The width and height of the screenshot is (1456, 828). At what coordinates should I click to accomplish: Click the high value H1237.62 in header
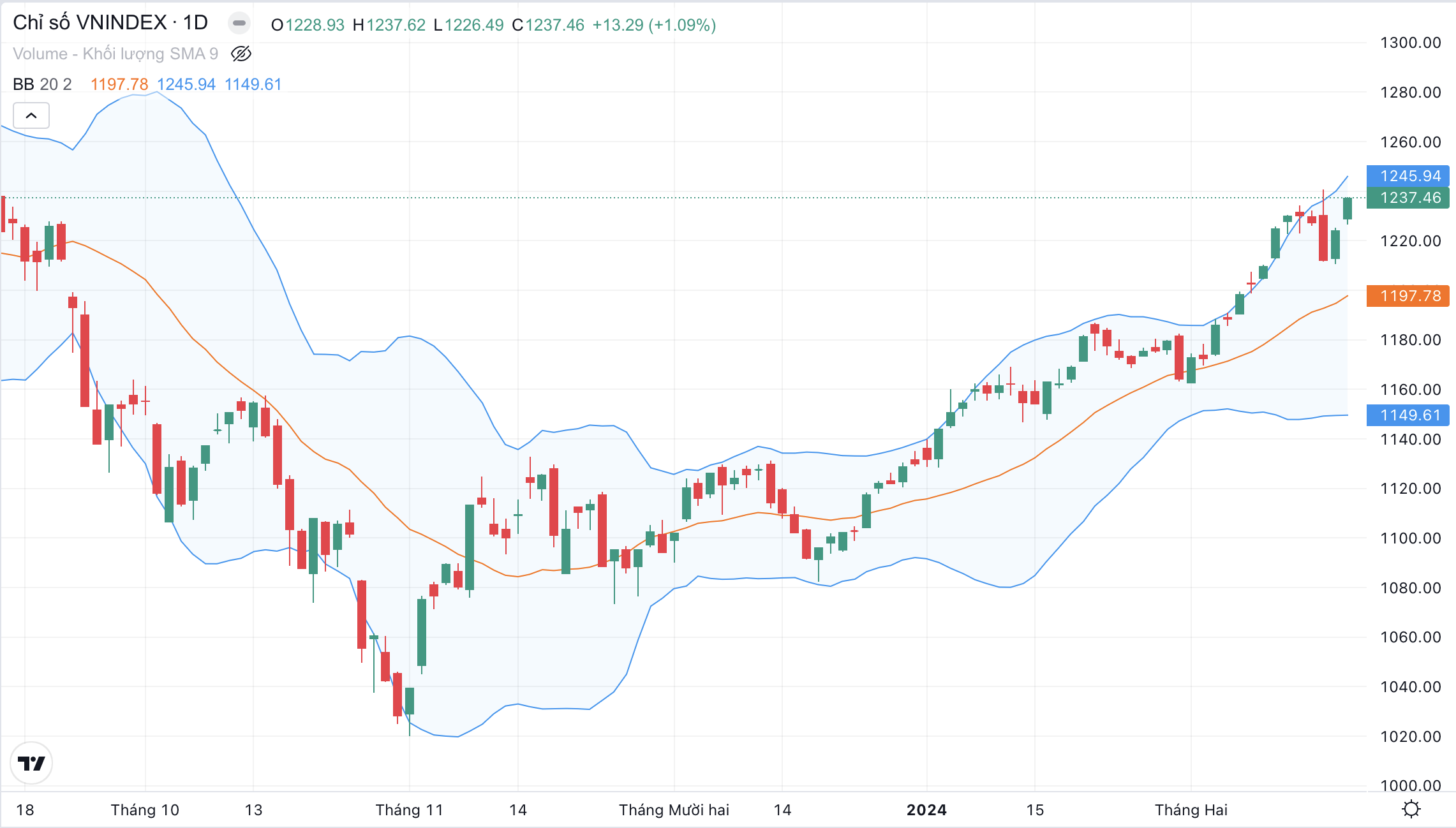[389, 25]
